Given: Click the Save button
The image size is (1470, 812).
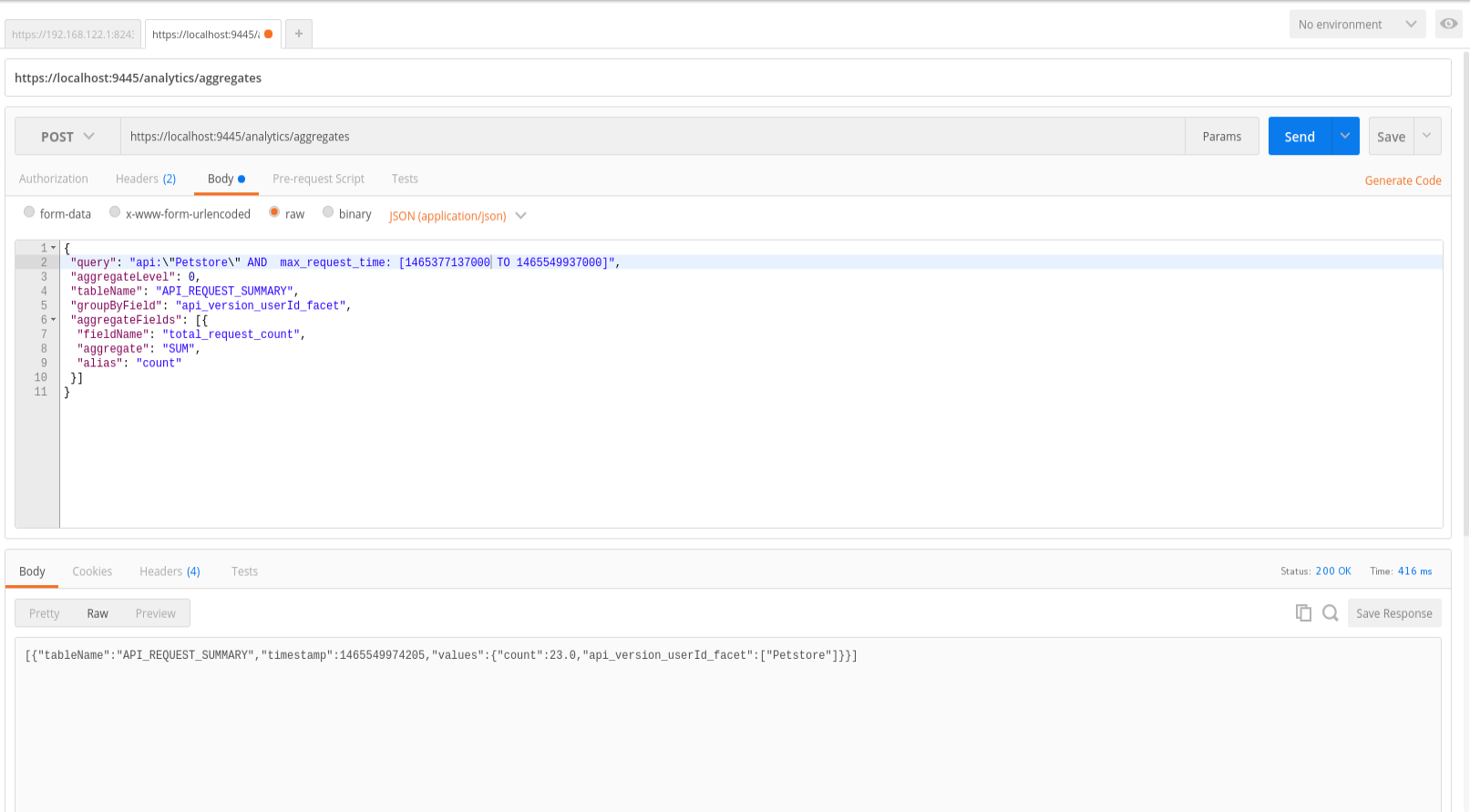Looking at the screenshot, I should coord(1391,136).
